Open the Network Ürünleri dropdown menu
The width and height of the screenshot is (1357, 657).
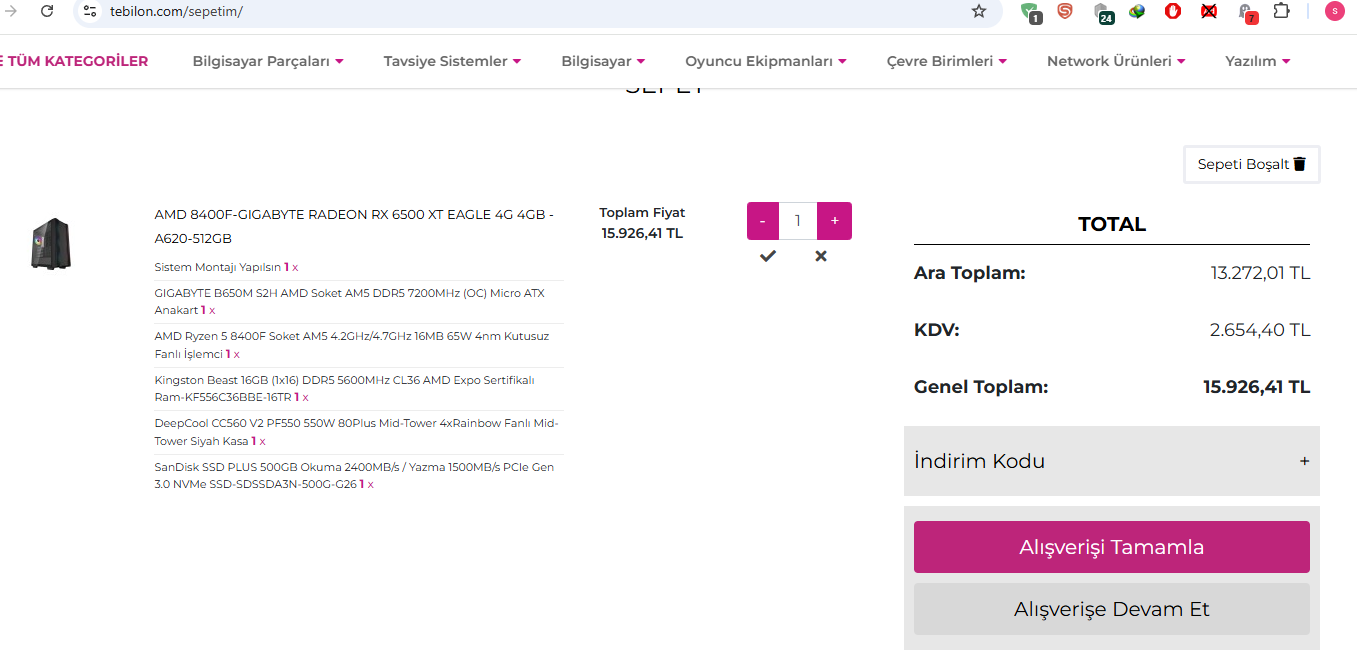pyautogui.click(x=1116, y=61)
